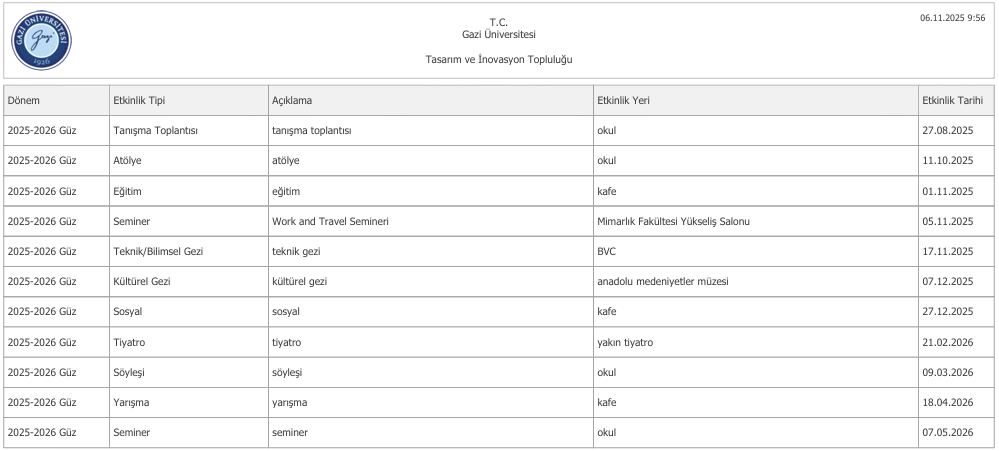
Task: Click the Söyleşi event type cell
Action: click(x=132, y=372)
